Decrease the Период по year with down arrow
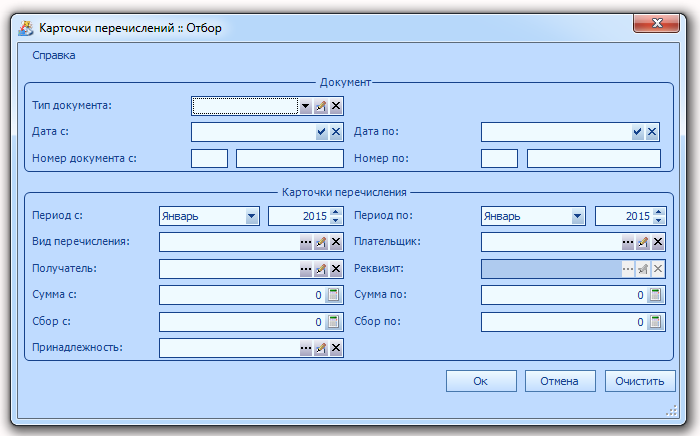Screen dimensions: 700x436 coord(658,220)
